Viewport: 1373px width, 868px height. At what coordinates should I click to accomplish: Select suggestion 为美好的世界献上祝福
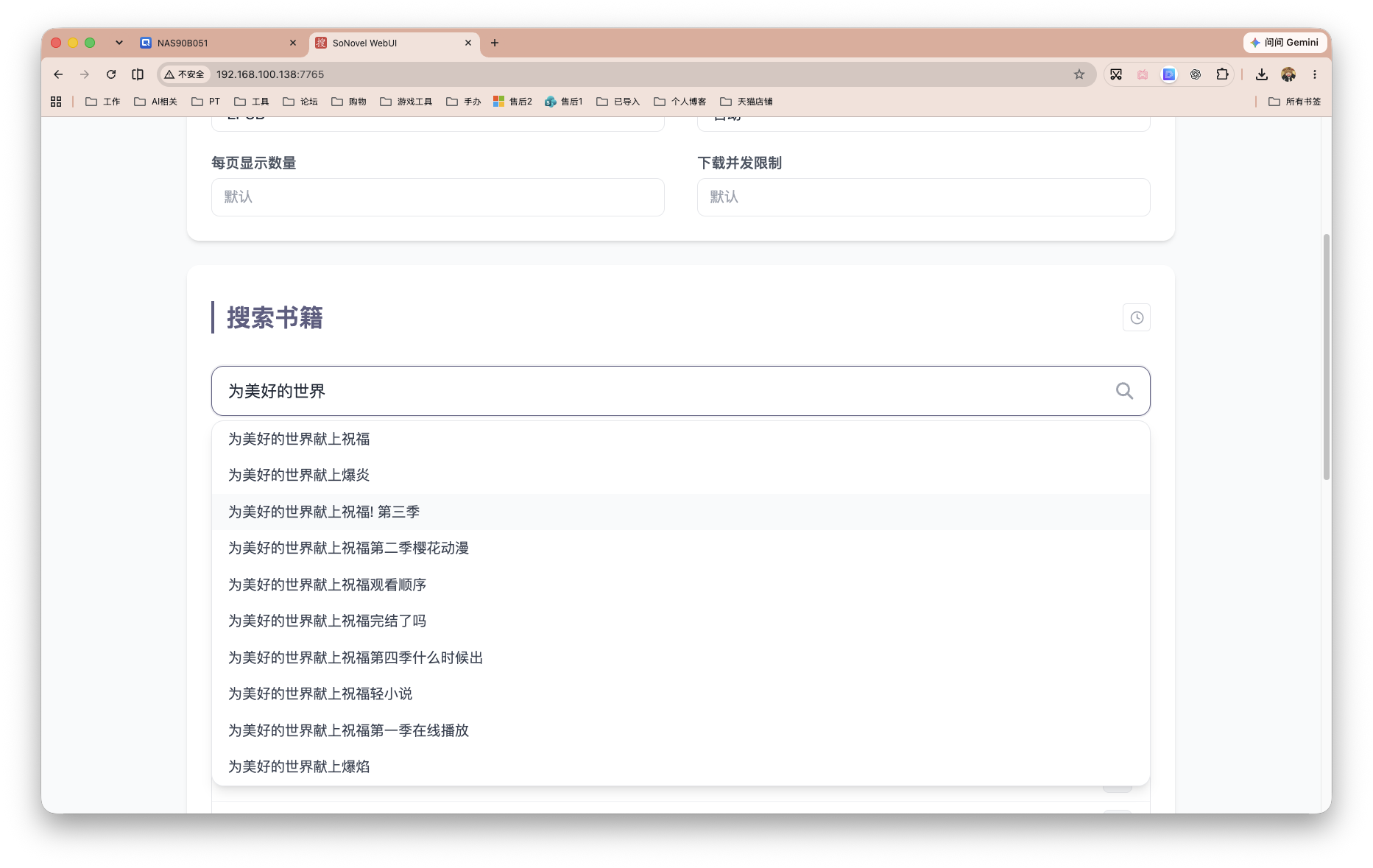point(681,439)
